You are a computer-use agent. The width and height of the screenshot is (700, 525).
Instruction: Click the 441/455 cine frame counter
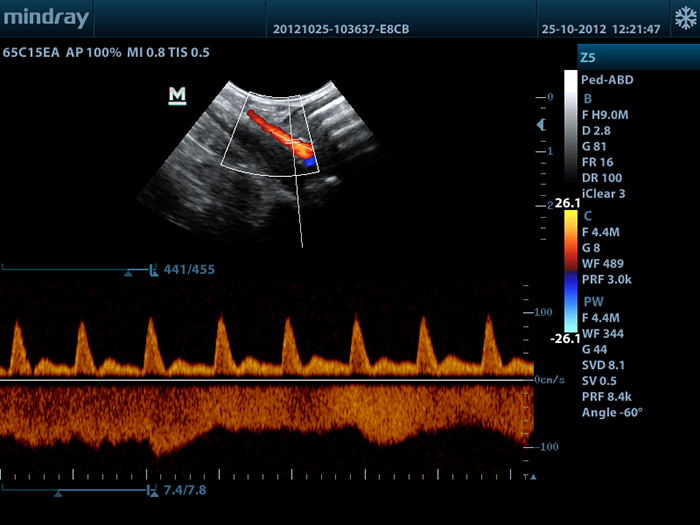click(189, 269)
